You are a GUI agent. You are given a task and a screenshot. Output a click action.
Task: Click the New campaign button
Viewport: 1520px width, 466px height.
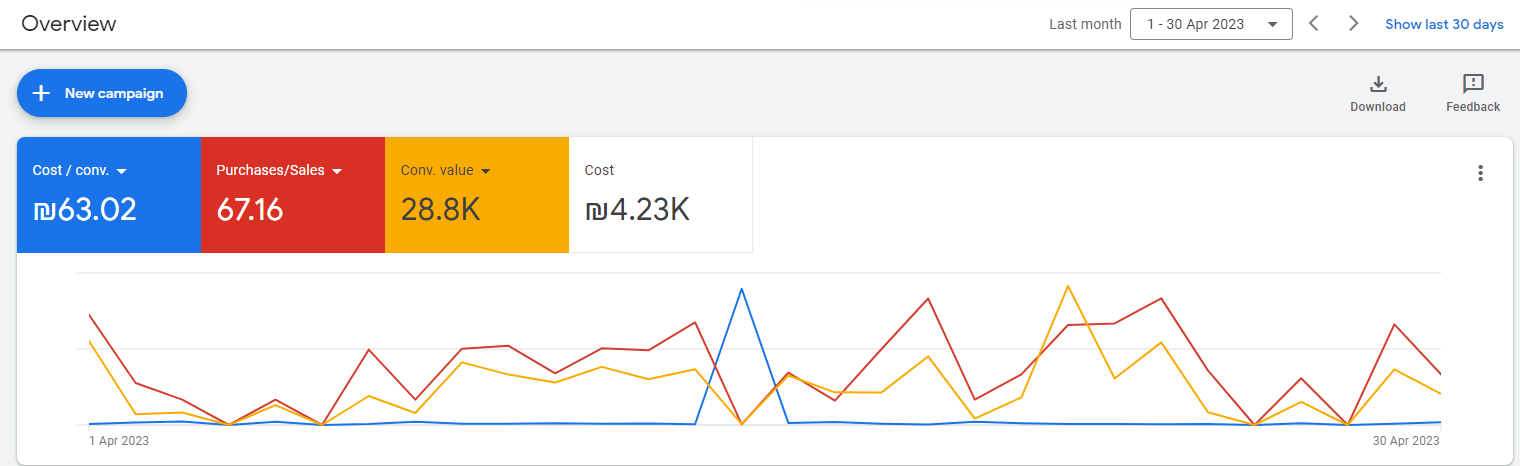click(x=101, y=93)
